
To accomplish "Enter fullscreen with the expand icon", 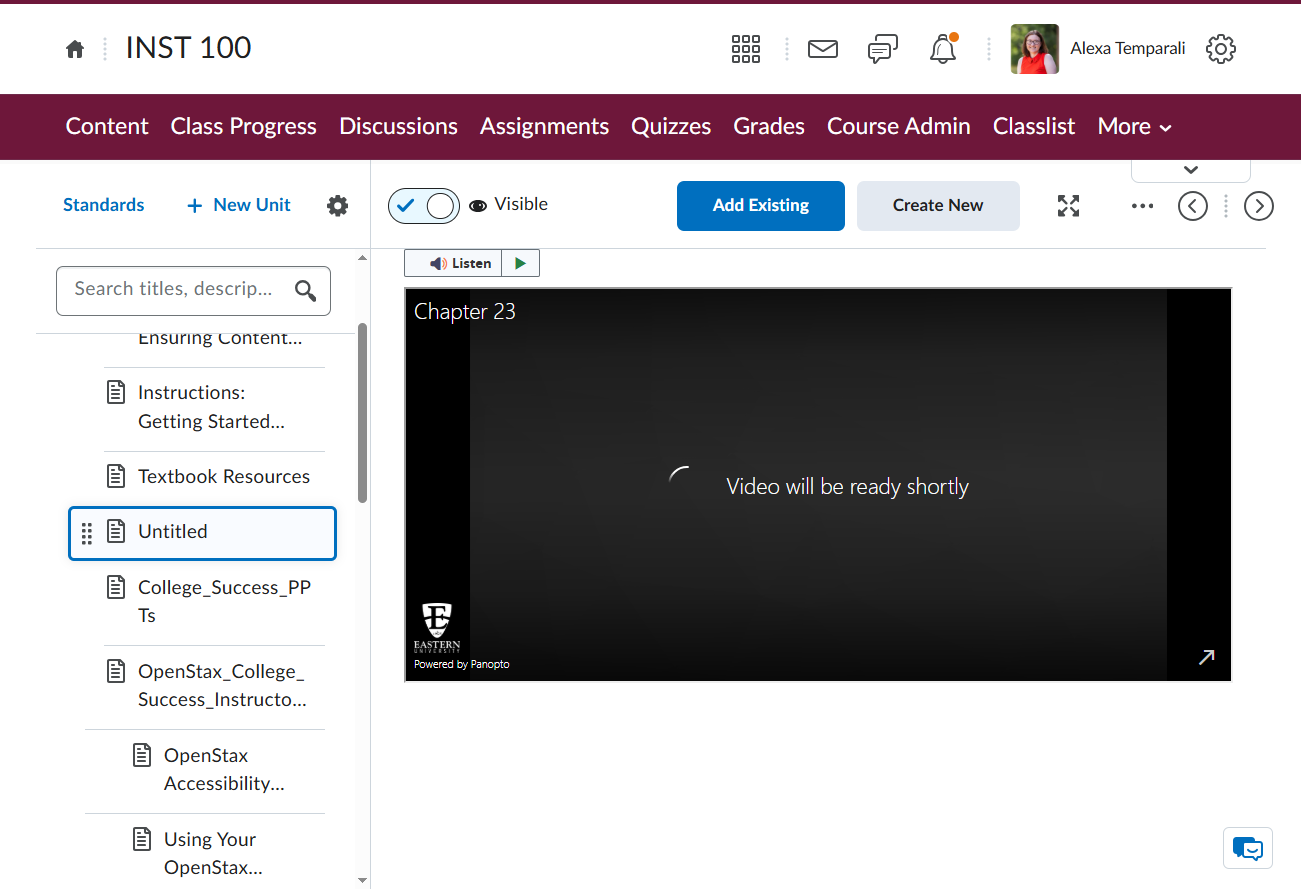I will (x=1069, y=206).
